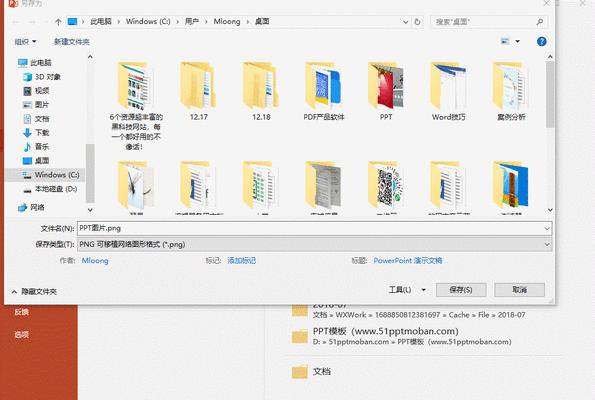
Task: Collapse folders with 隐藏文件夹 toggle
Action: tap(34, 291)
